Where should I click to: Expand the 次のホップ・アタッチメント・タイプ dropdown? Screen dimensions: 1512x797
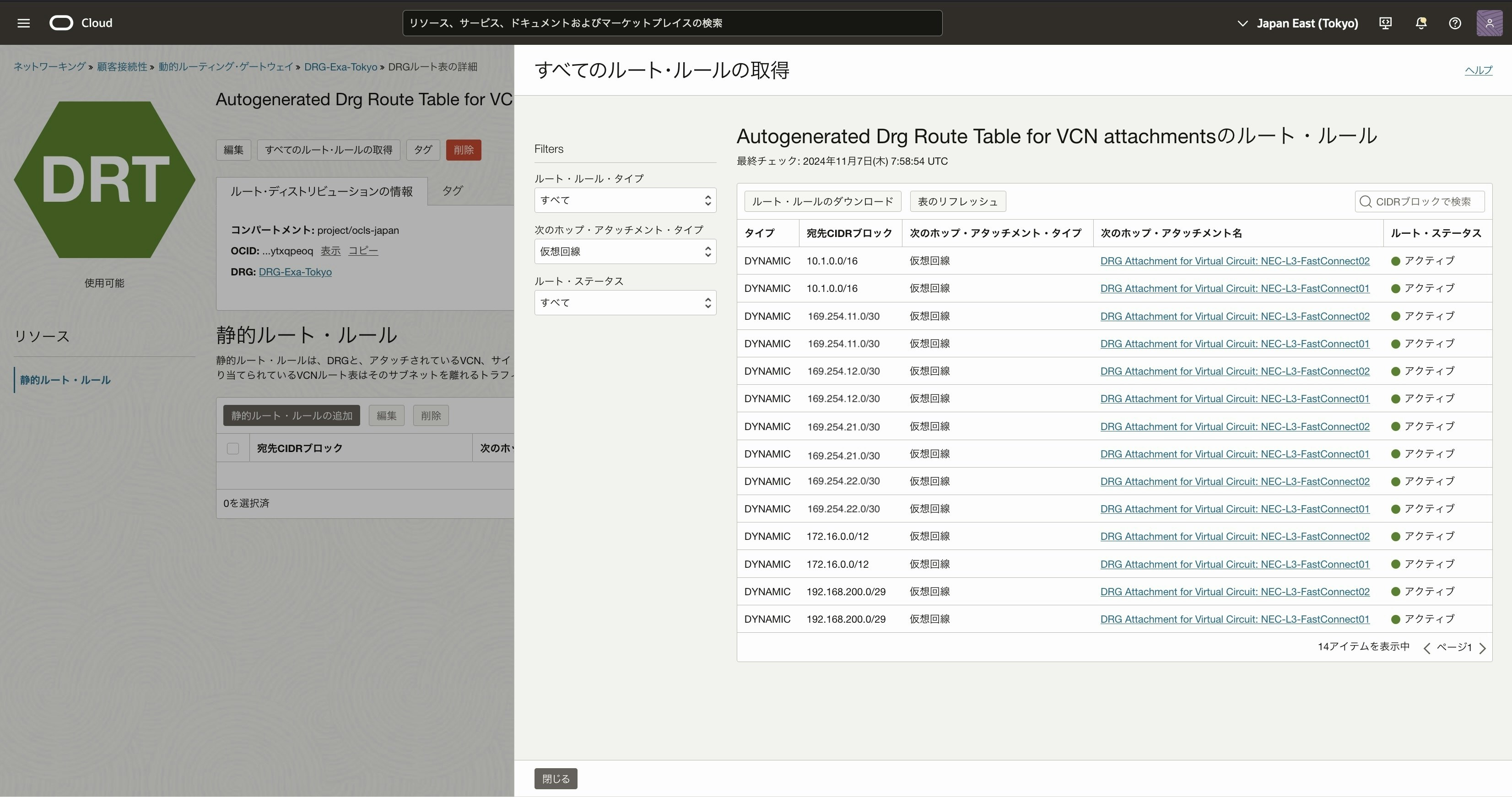625,251
